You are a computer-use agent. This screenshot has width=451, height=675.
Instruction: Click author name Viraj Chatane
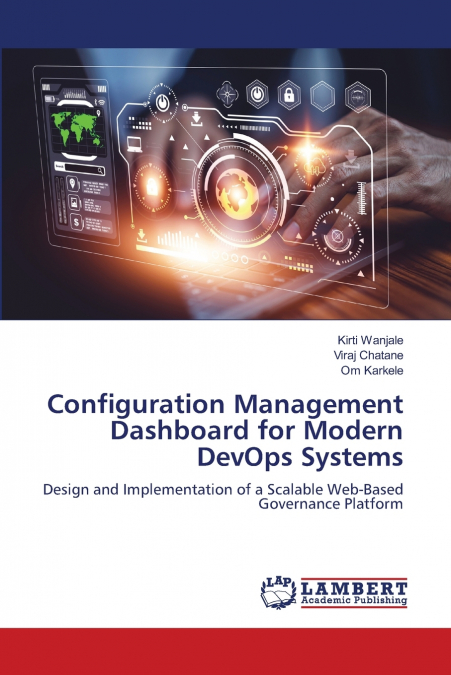[368, 356]
